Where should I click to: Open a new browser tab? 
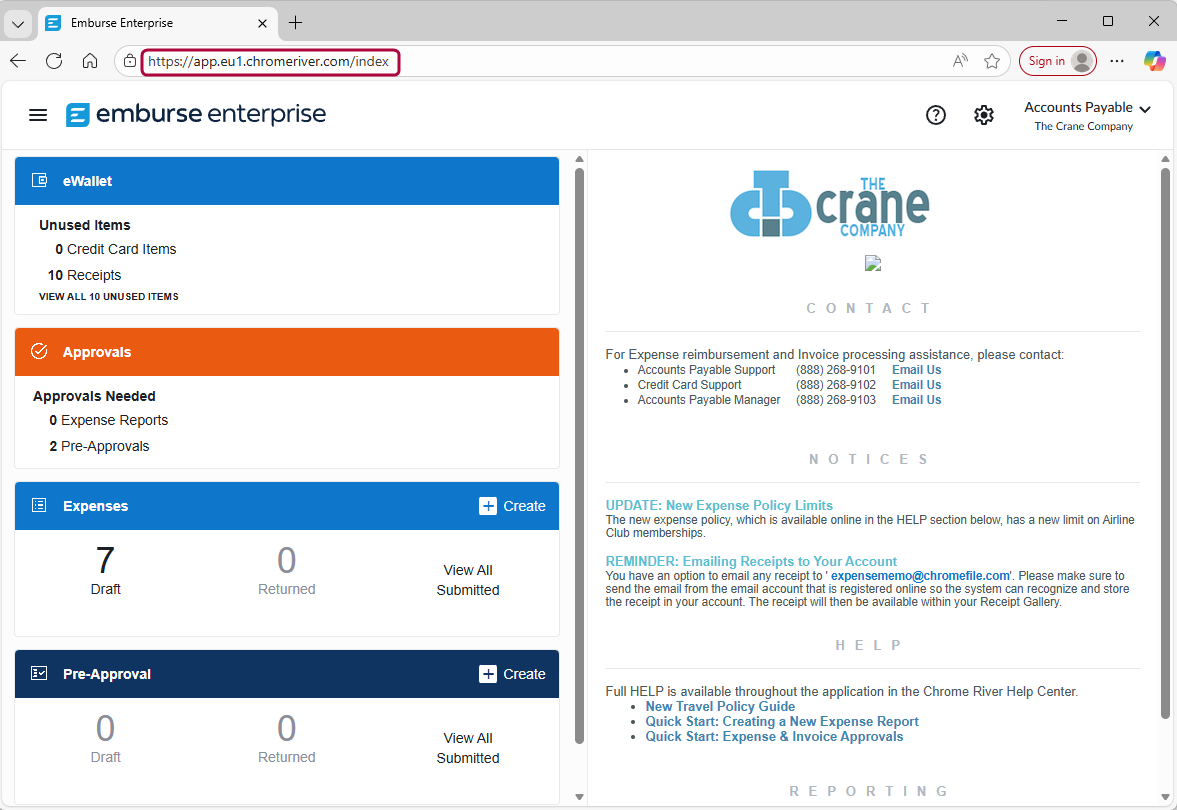click(295, 22)
